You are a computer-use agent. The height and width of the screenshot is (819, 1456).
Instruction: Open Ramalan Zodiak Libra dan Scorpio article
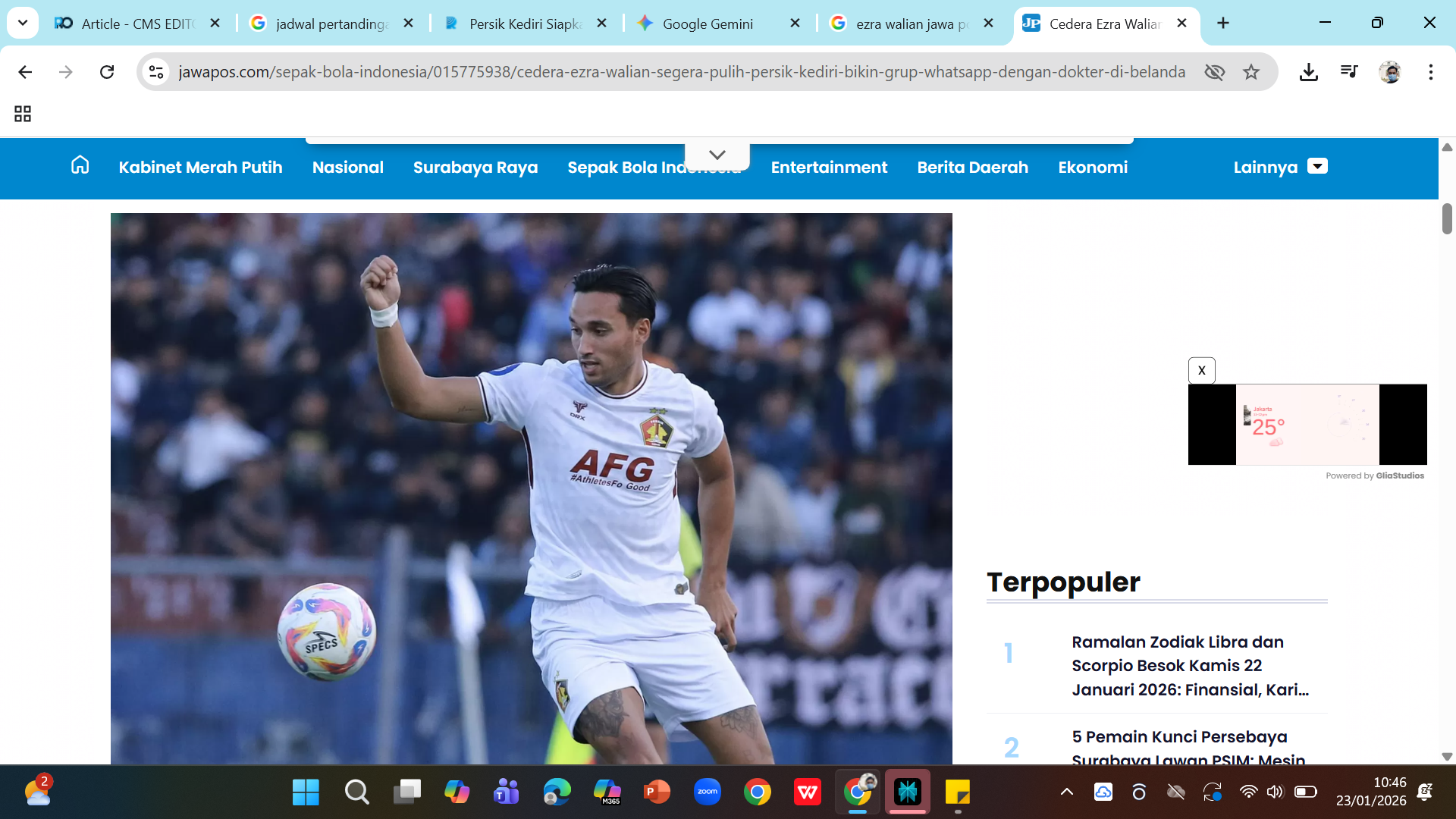(x=1191, y=666)
